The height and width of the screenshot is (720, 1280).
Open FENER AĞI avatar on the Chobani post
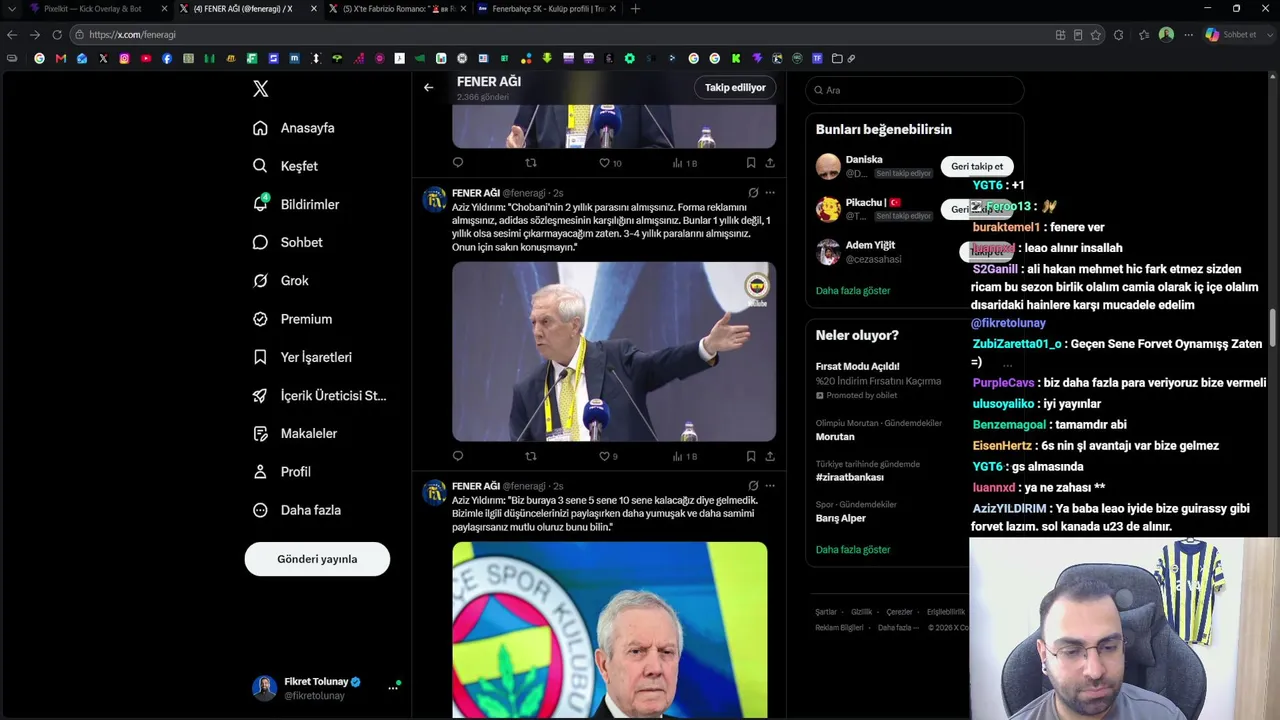pyautogui.click(x=435, y=199)
